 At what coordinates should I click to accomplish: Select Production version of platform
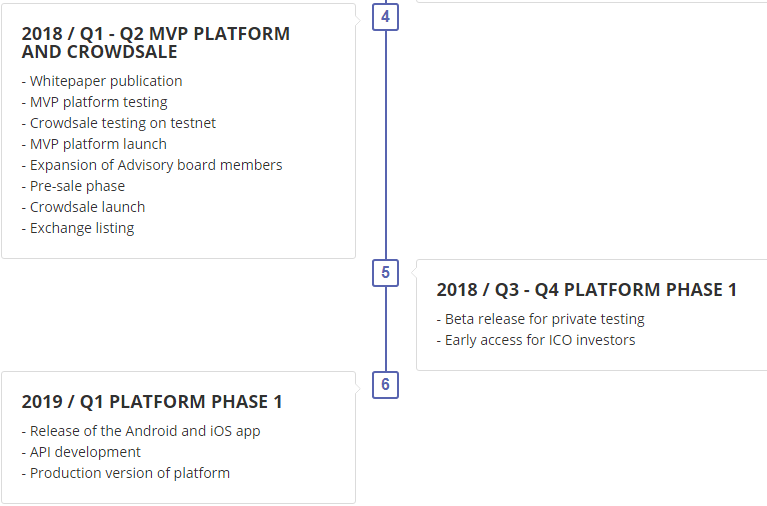click(x=126, y=473)
